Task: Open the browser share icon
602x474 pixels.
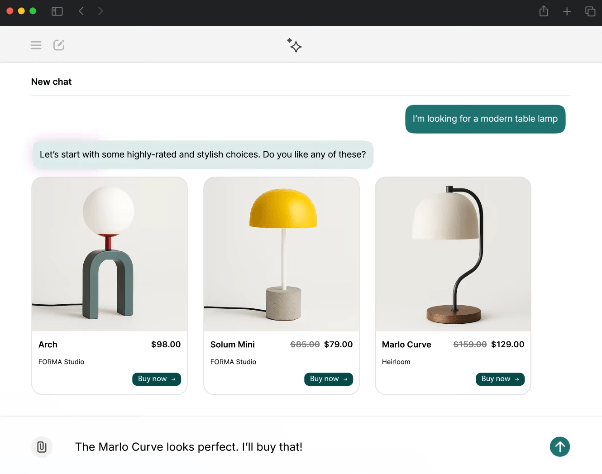Action: (x=544, y=11)
